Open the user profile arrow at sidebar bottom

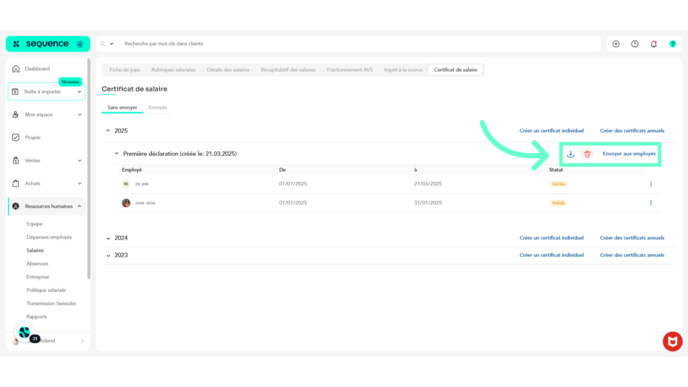(82, 341)
